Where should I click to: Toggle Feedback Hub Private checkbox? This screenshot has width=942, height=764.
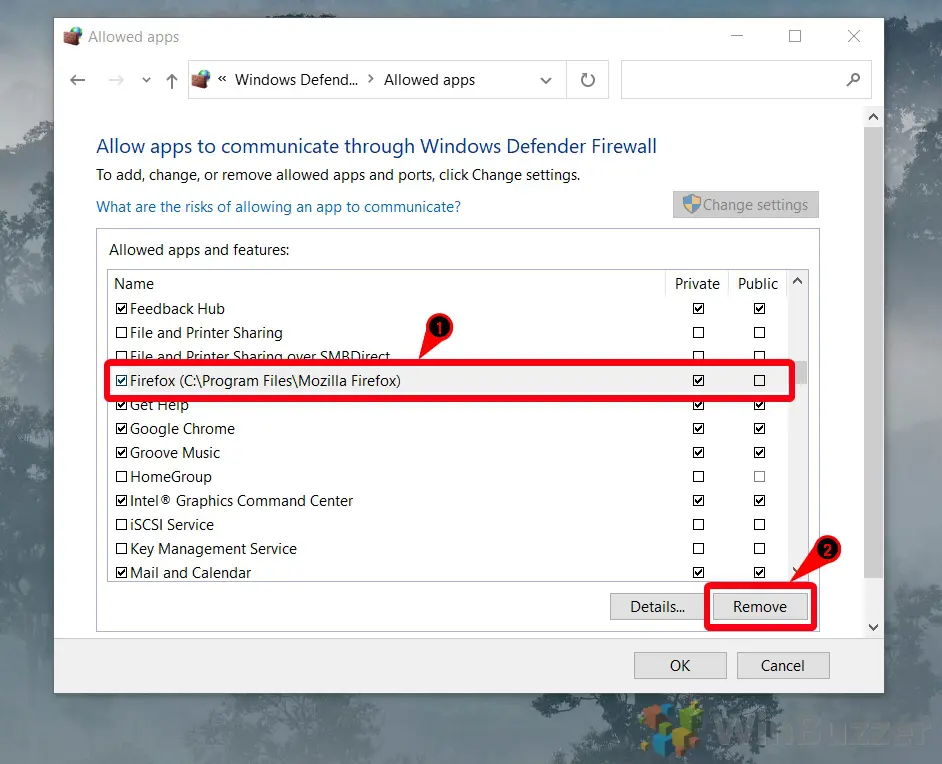click(x=698, y=309)
